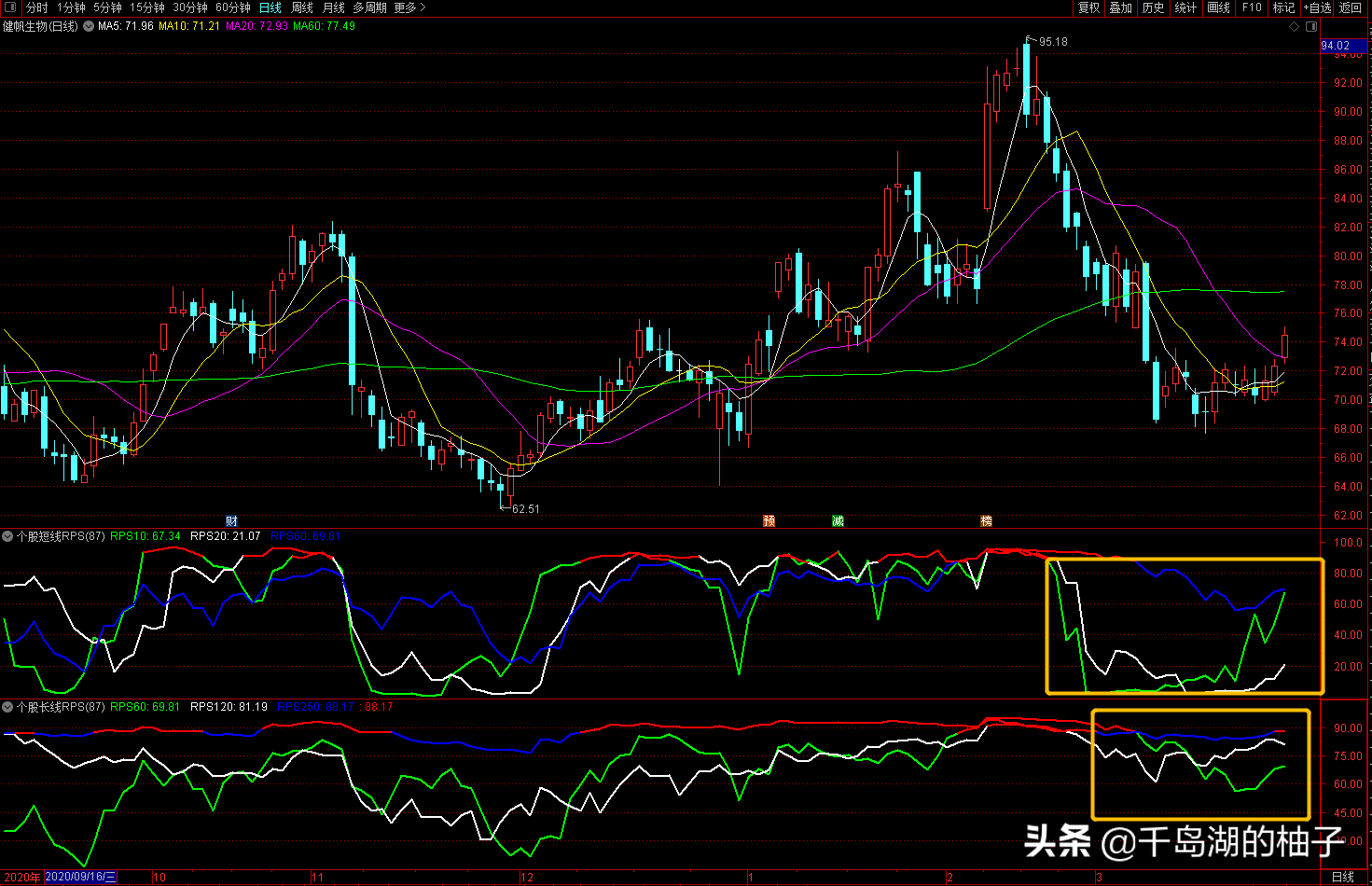Expand the main chart indicator dropdown arrow
1372x886 pixels.
point(89,26)
